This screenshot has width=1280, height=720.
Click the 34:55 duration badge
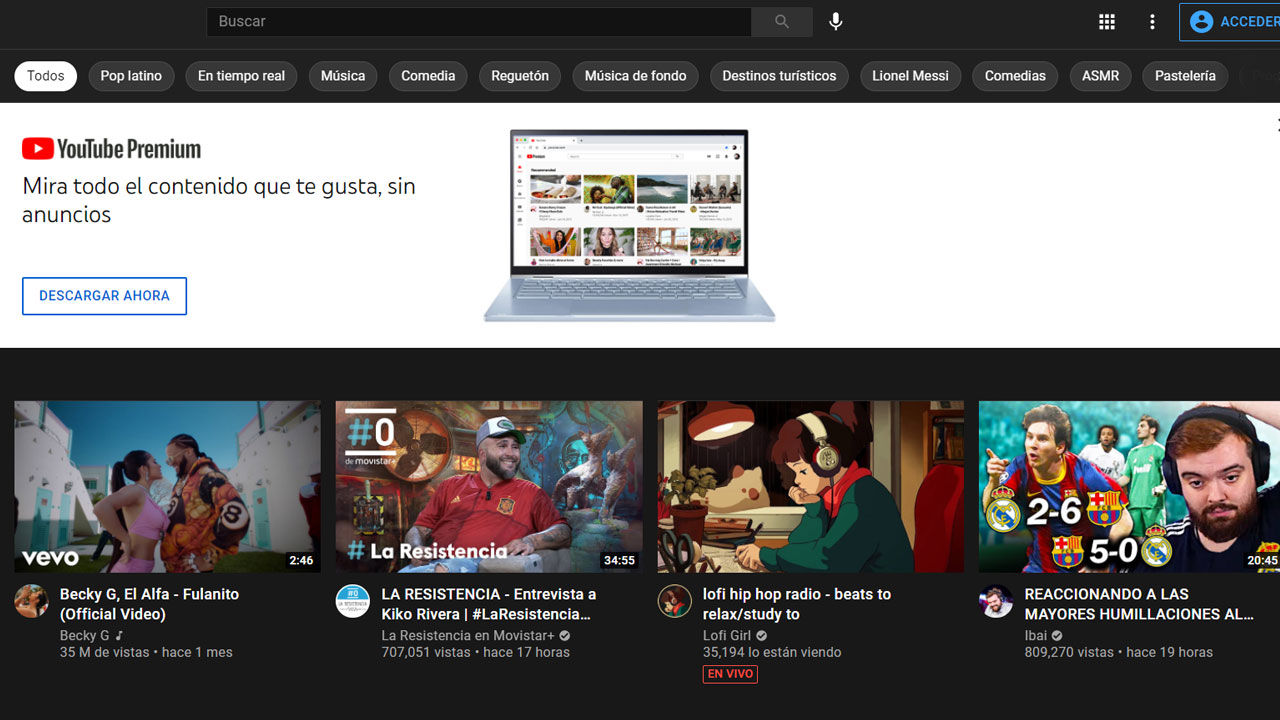pyautogui.click(x=619, y=561)
